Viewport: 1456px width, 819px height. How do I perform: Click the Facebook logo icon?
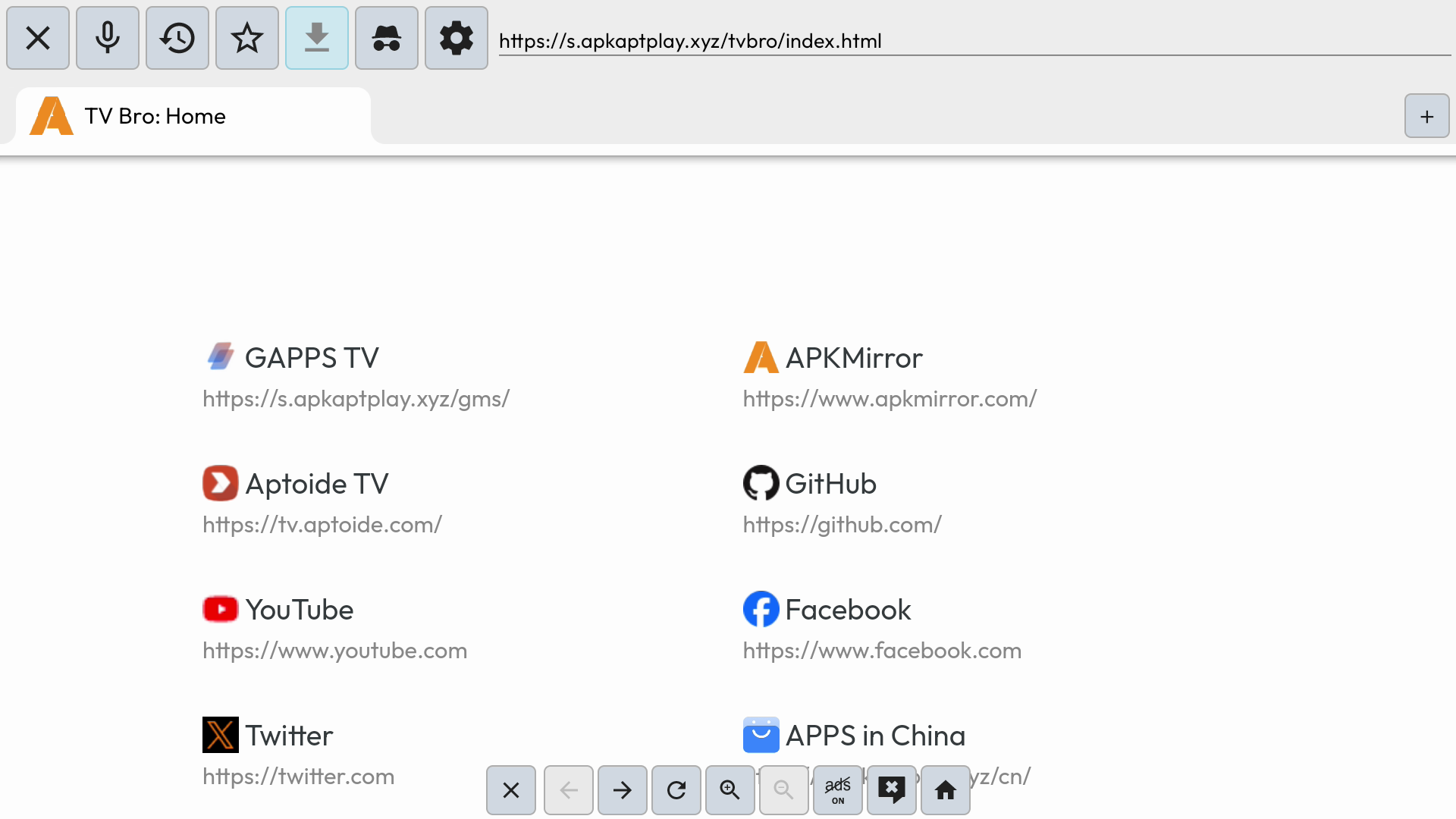pyautogui.click(x=761, y=609)
